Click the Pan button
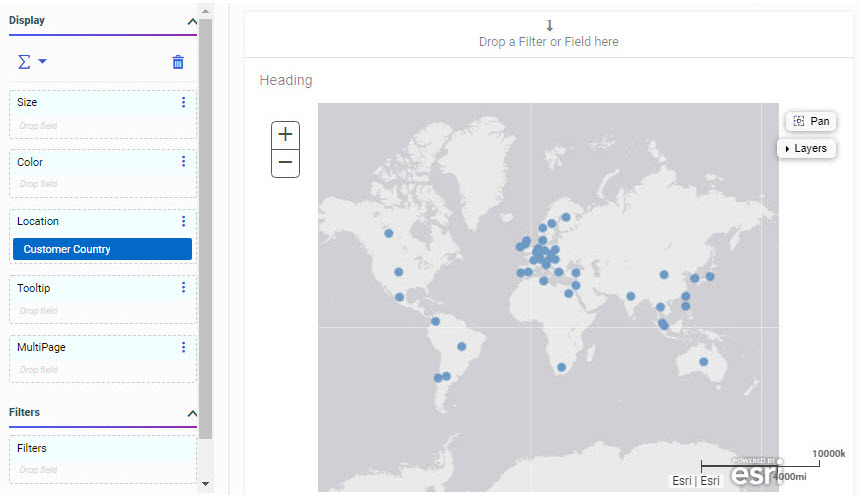Viewport: 860px width, 495px height. (x=811, y=121)
